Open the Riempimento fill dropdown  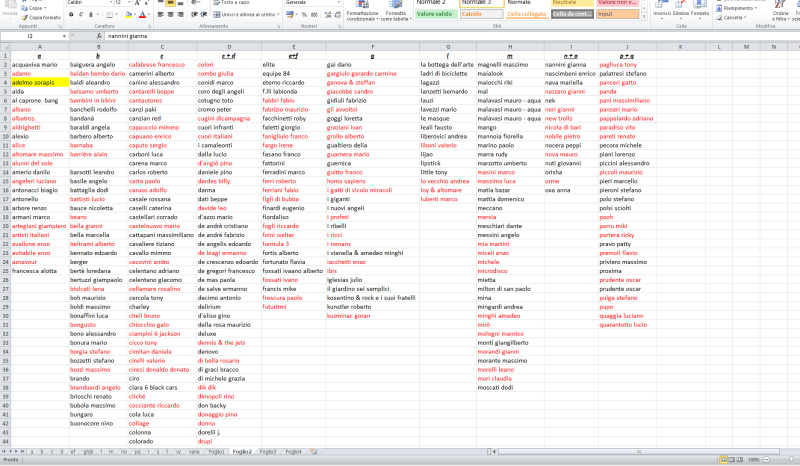tap(737, 9)
